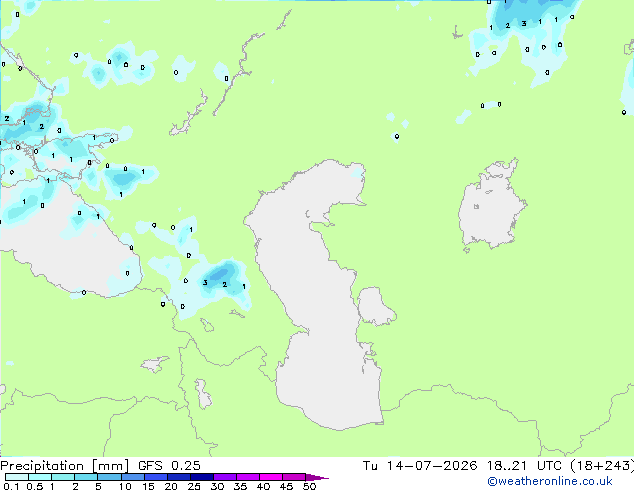
Task: Pick the 30–35 mm purple legend swatch
Action: tap(224, 477)
